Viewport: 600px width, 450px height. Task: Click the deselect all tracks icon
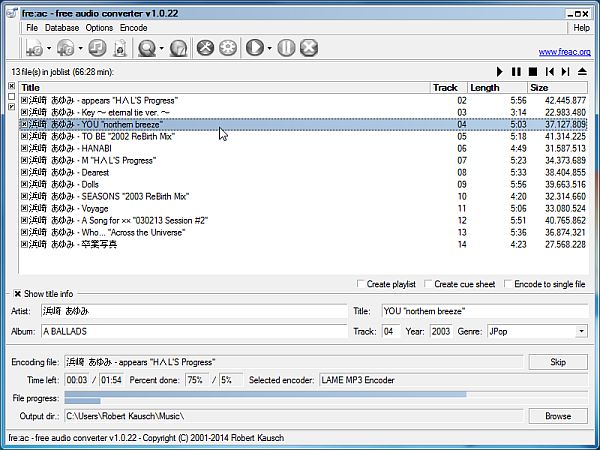[x=11, y=96]
